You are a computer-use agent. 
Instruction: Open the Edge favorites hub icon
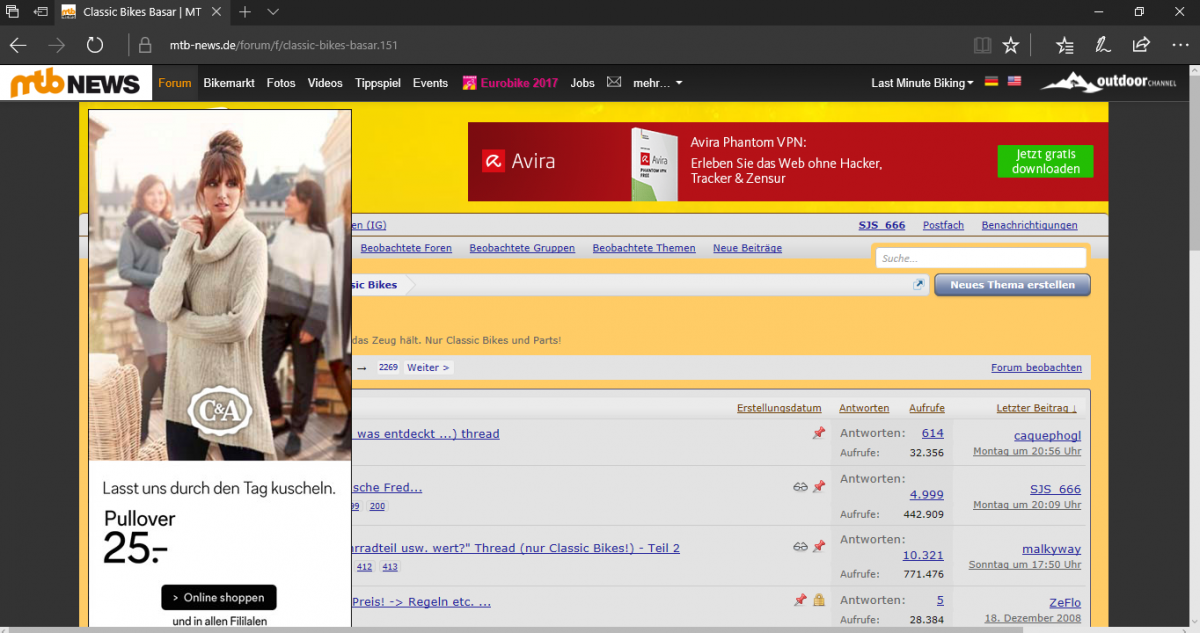tap(1065, 45)
